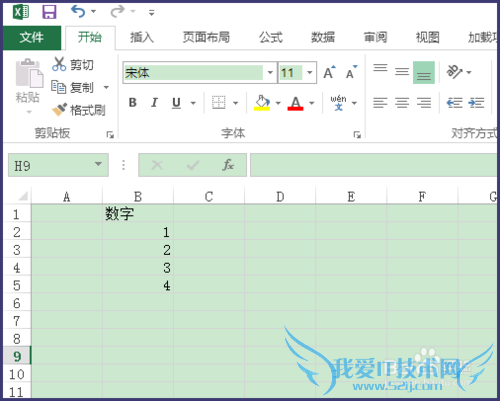Expand the text orientation options arrow
The height and width of the screenshot is (401, 500).
(x=469, y=72)
